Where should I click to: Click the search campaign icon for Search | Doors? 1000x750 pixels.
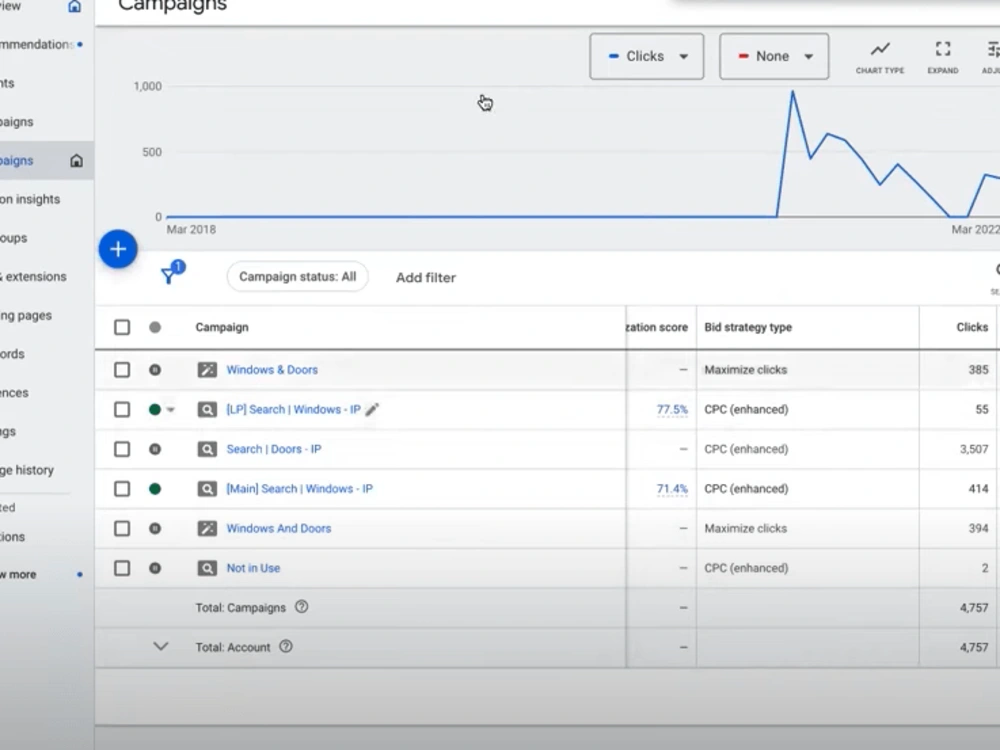(x=207, y=449)
